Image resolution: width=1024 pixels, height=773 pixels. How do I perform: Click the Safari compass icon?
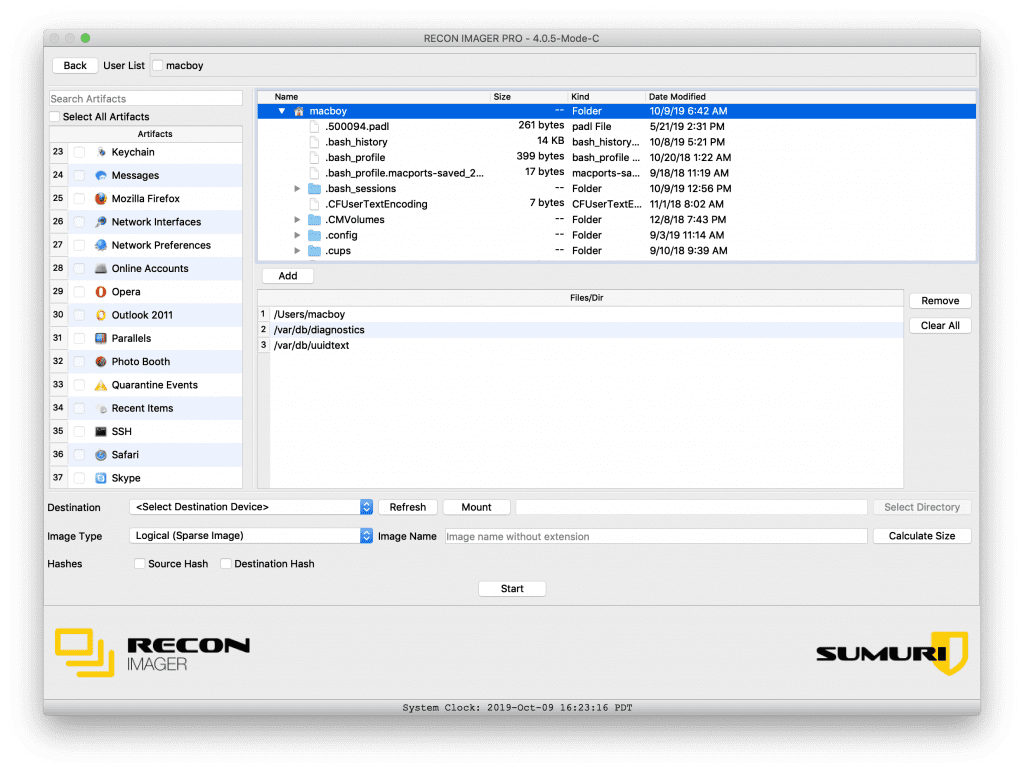(101, 455)
